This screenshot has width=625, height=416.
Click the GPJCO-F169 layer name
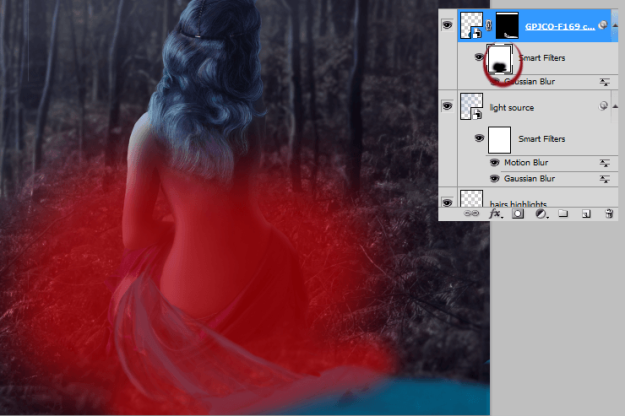pyautogui.click(x=560, y=27)
